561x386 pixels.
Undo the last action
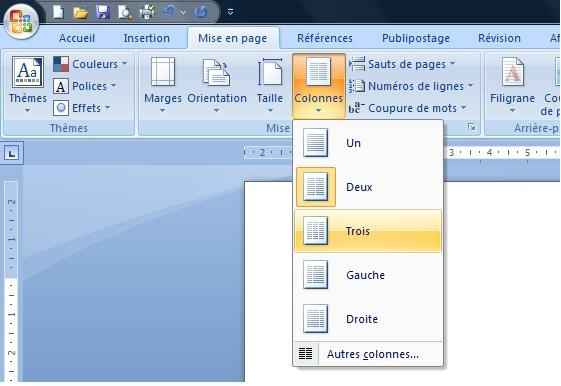pyautogui.click(x=169, y=13)
